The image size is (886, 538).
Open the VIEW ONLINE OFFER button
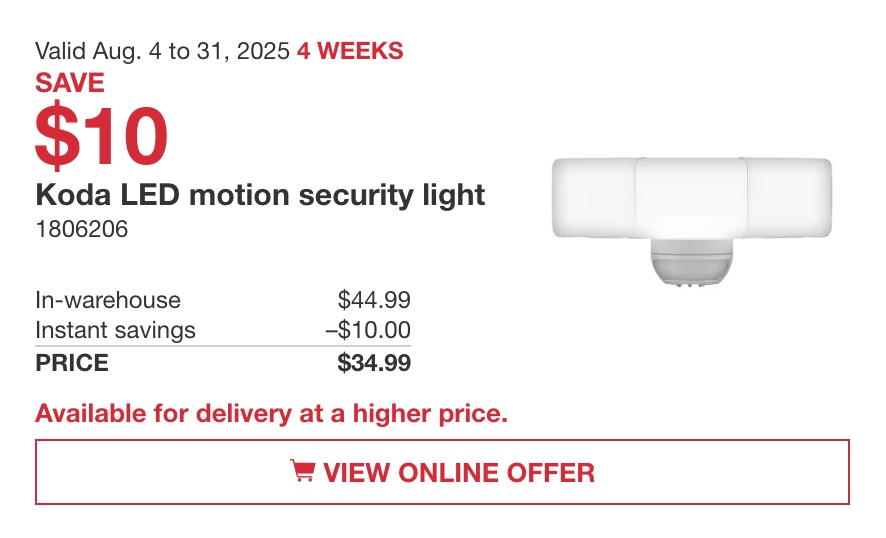442,472
